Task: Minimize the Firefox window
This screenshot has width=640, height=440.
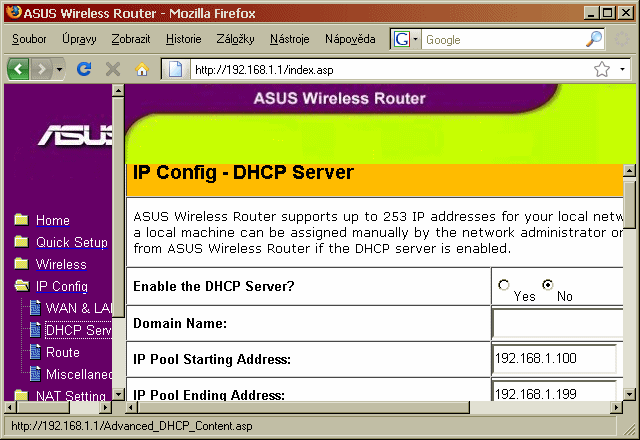Action: coord(591,13)
